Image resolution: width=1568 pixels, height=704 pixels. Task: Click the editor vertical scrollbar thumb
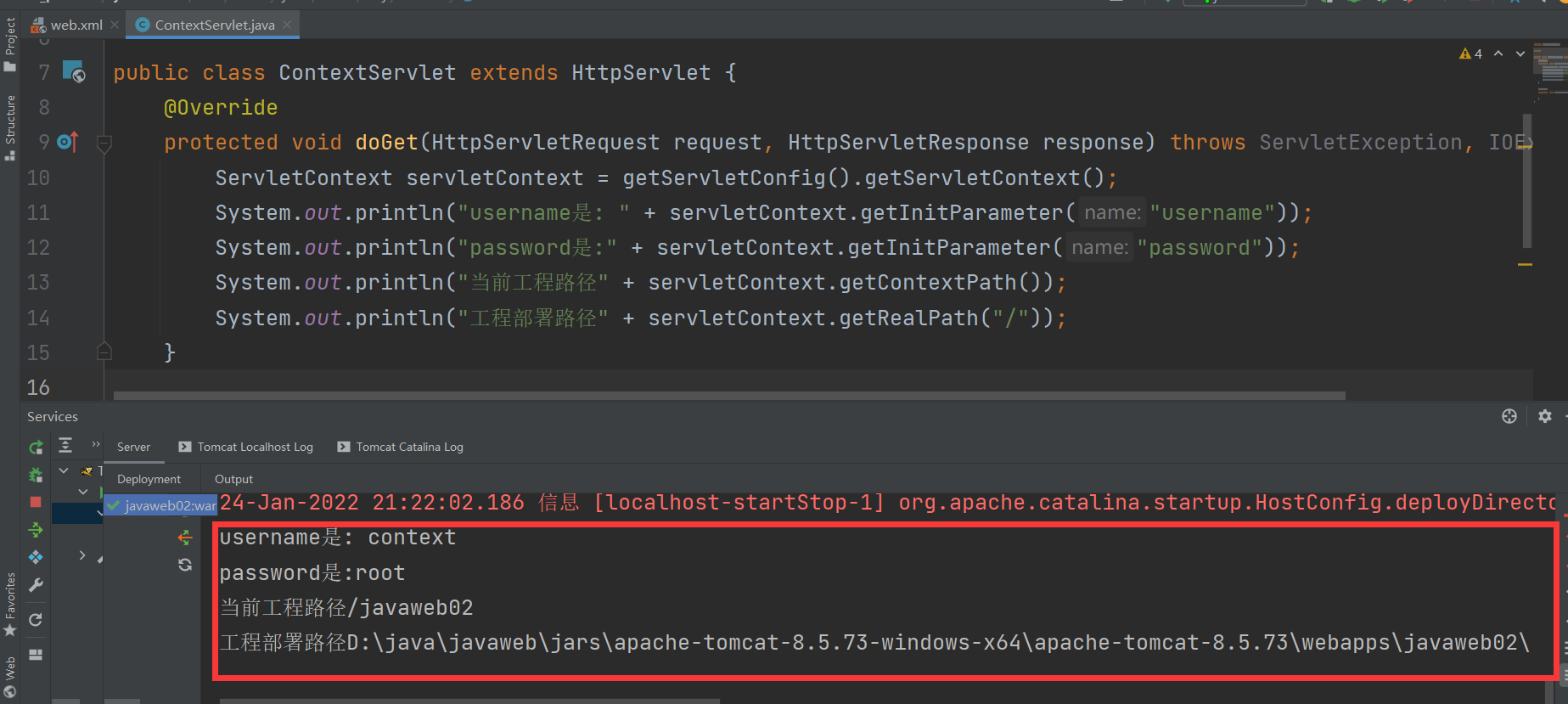click(x=1527, y=180)
